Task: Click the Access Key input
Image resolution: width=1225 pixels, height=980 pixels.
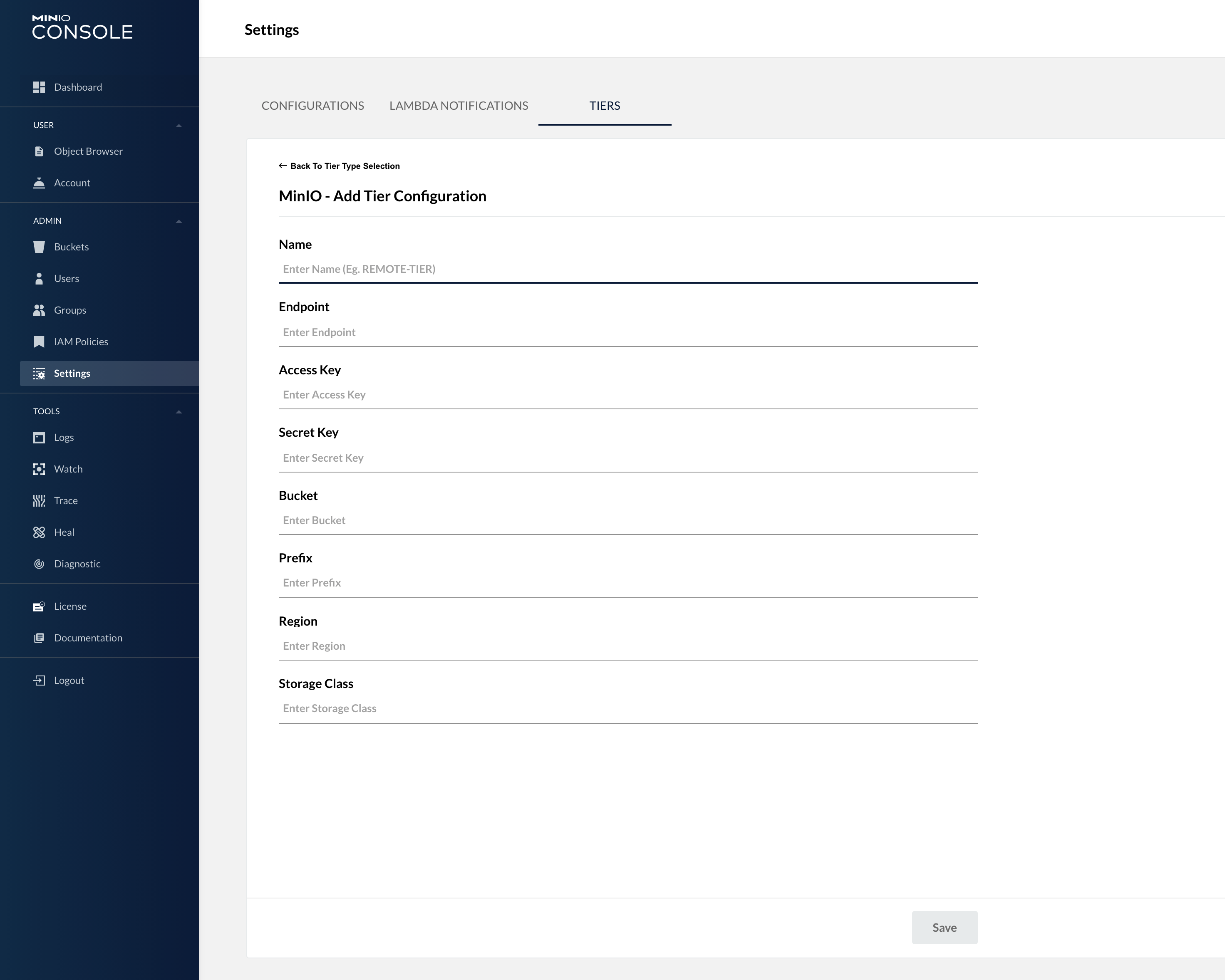Action: [628, 395]
